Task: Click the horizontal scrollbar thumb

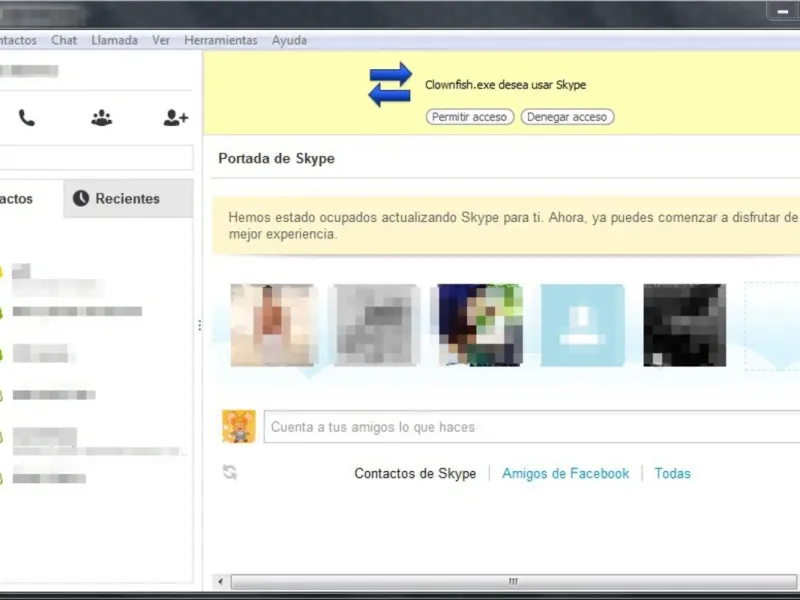Action: [513, 582]
